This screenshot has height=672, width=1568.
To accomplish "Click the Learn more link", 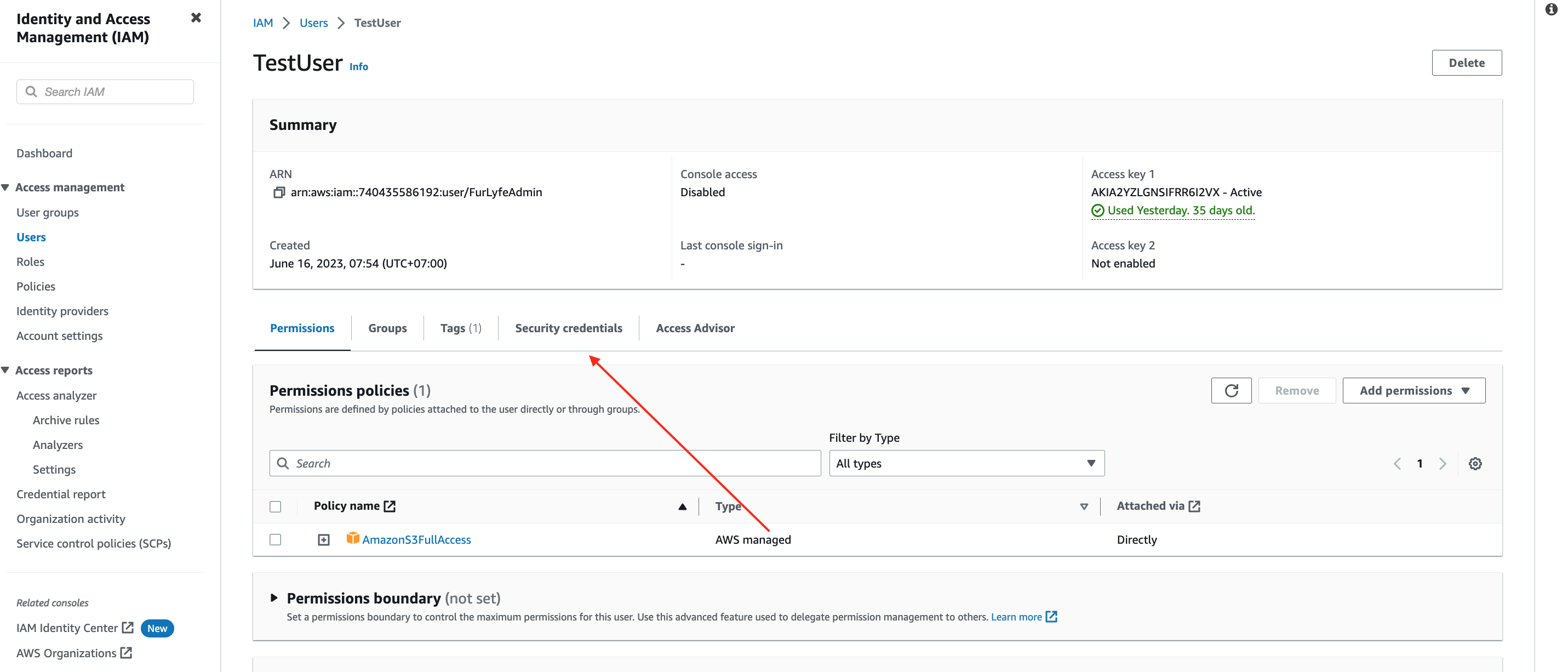I will (1016, 617).
